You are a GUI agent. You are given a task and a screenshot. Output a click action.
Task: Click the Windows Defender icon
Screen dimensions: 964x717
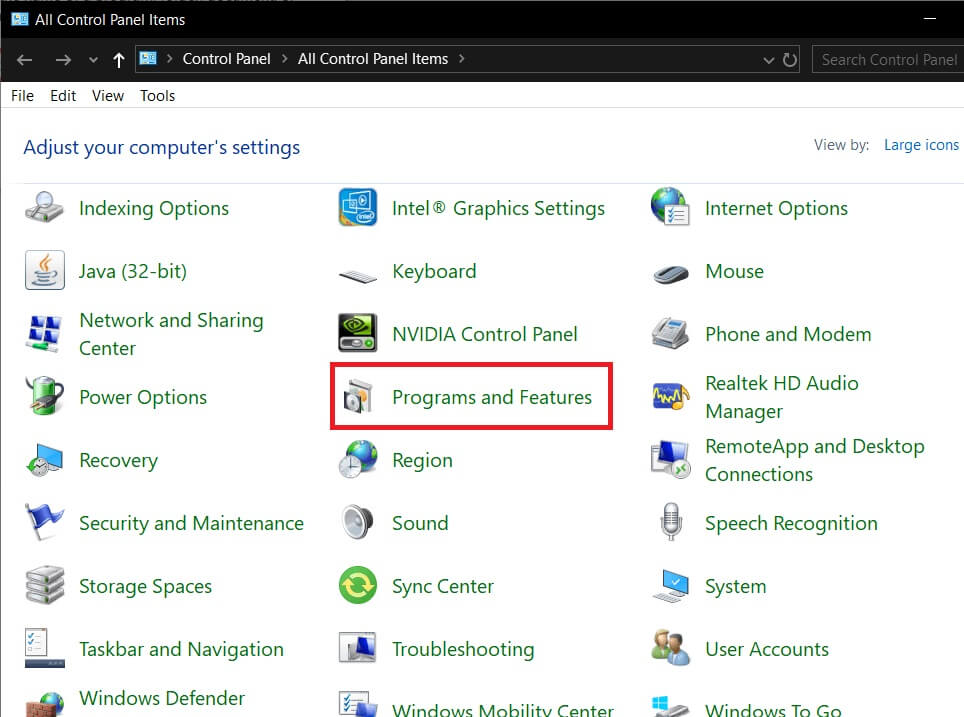pyautogui.click(x=44, y=705)
